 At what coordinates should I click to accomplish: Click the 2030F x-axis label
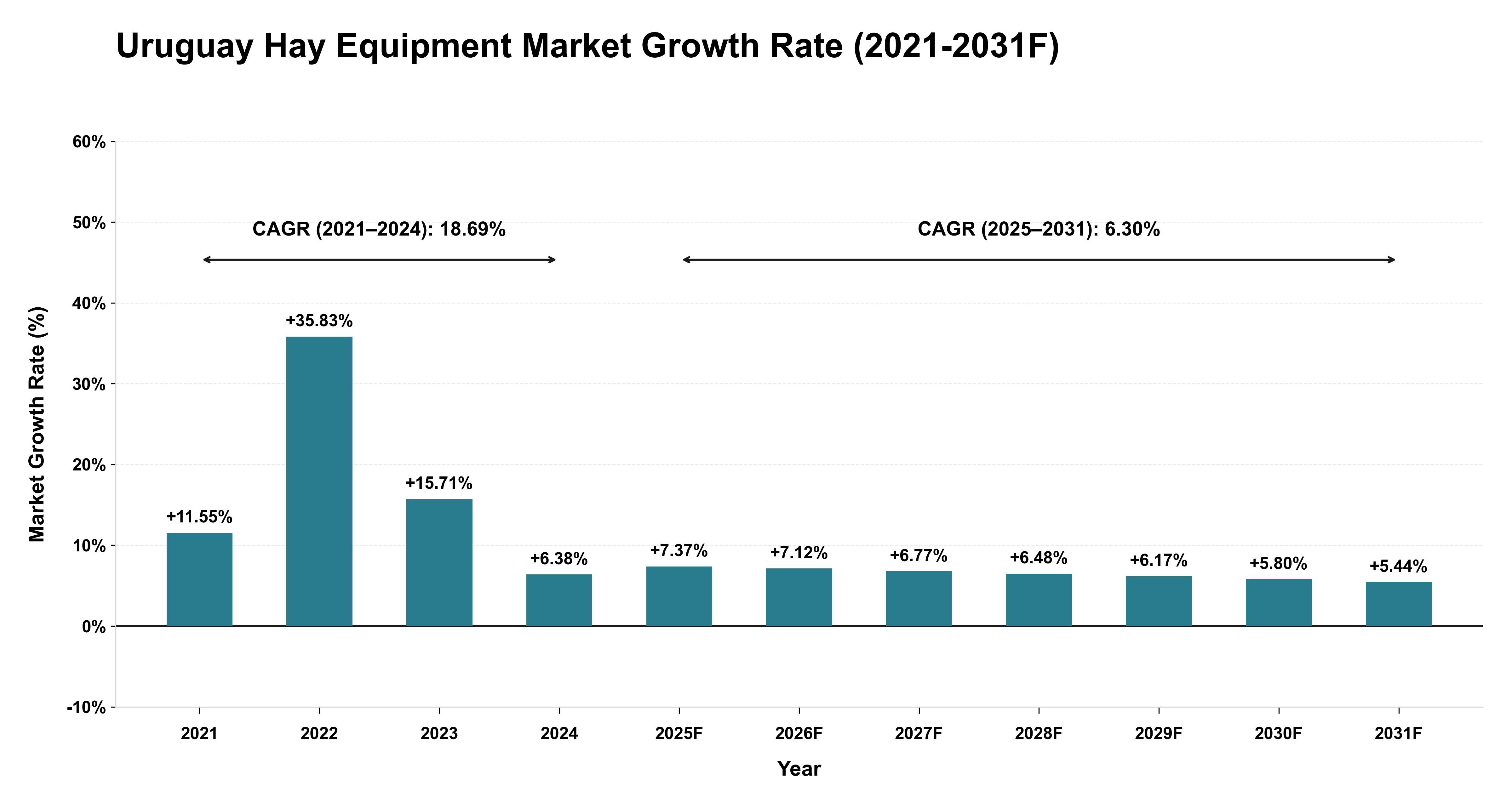pyautogui.click(x=1279, y=734)
